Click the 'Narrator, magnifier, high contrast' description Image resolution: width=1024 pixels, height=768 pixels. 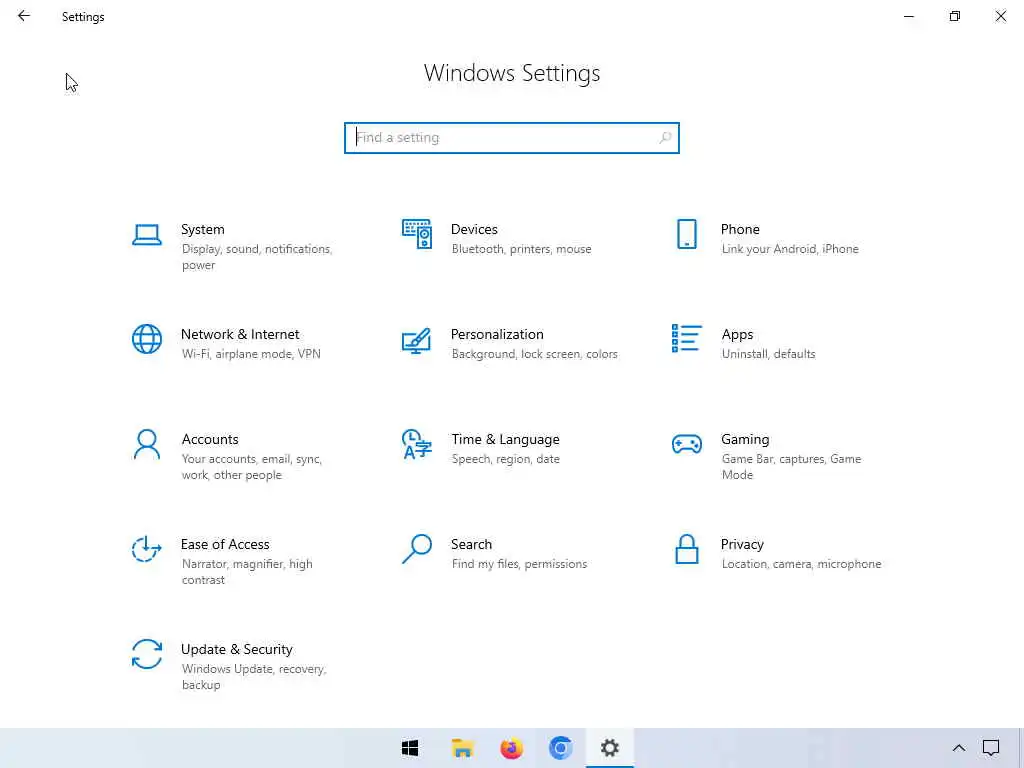click(x=247, y=572)
